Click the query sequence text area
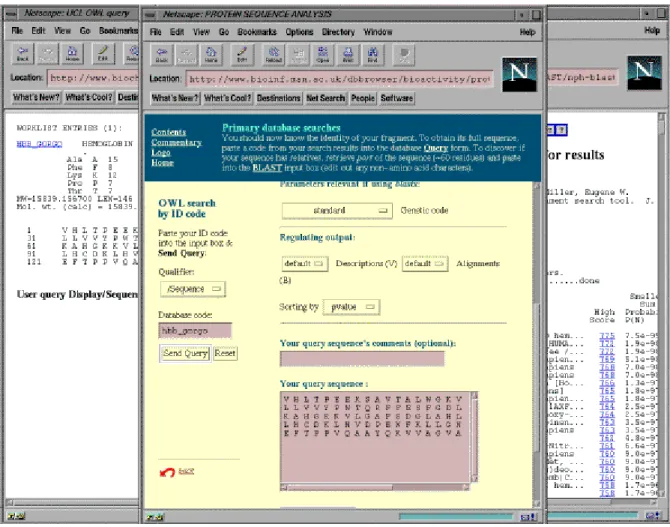670x527 pixels. point(375,437)
